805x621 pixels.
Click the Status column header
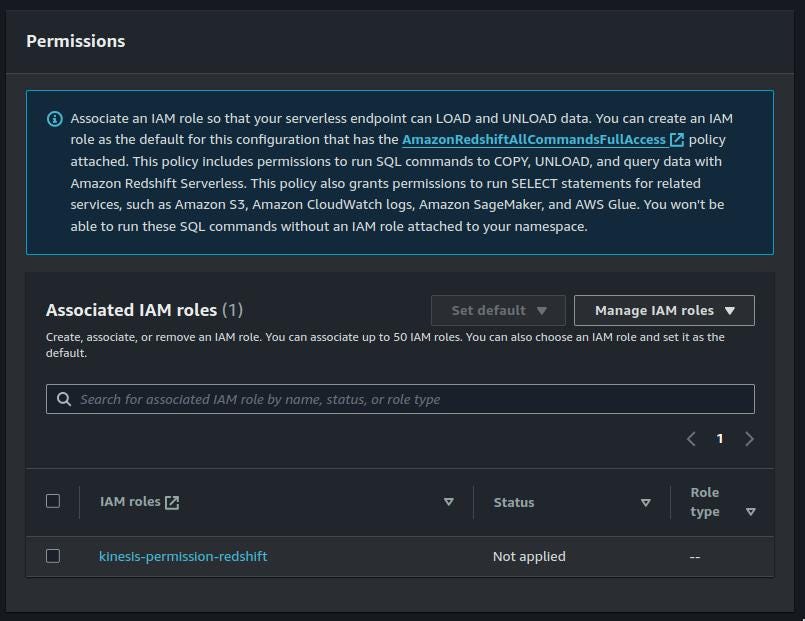coord(514,502)
